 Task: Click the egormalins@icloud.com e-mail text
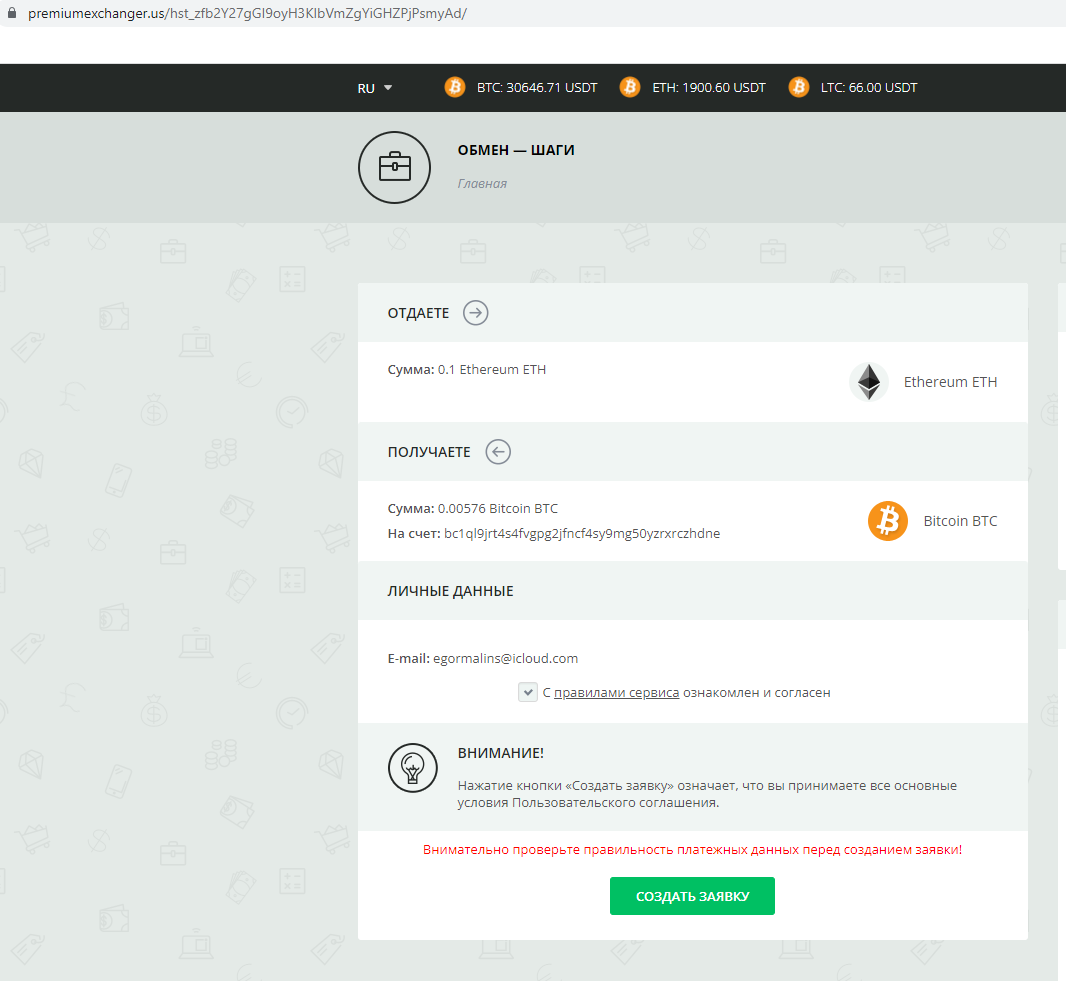pyautogui.click(x=506, y=659)
